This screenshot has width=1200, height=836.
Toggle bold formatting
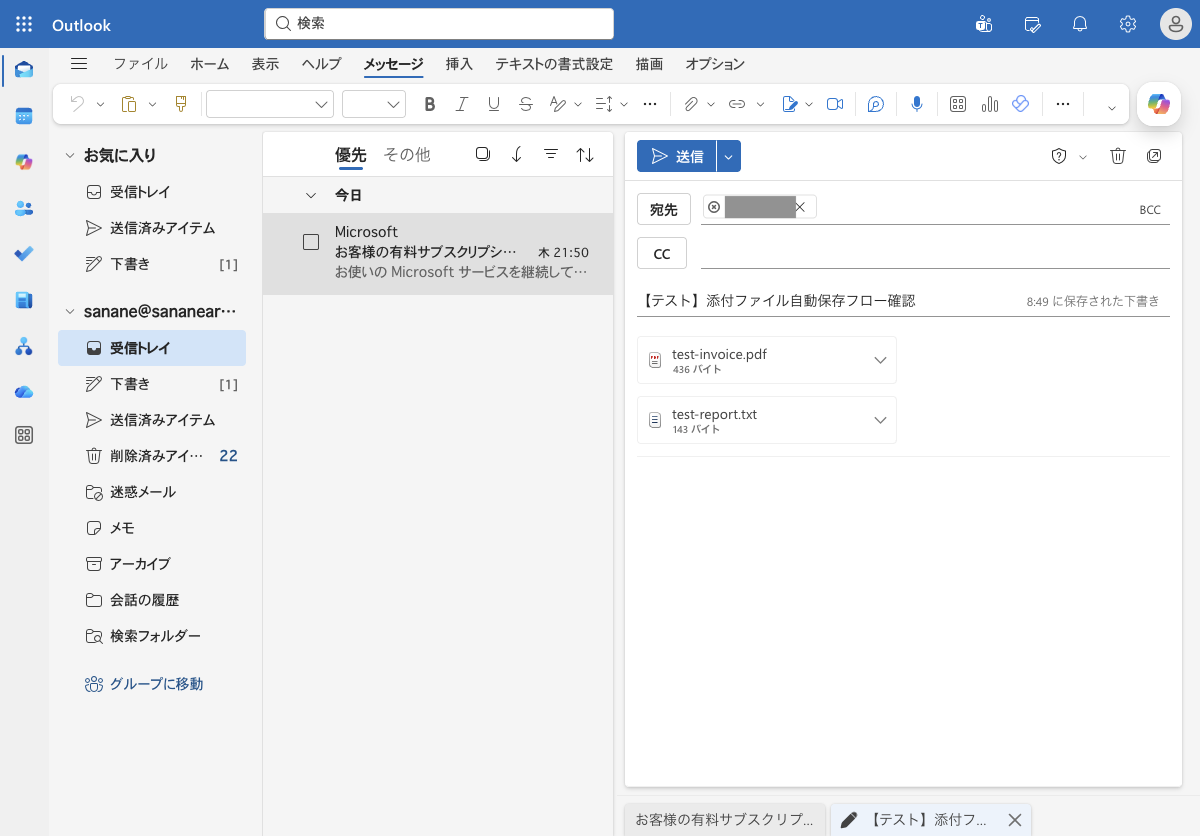430,104
